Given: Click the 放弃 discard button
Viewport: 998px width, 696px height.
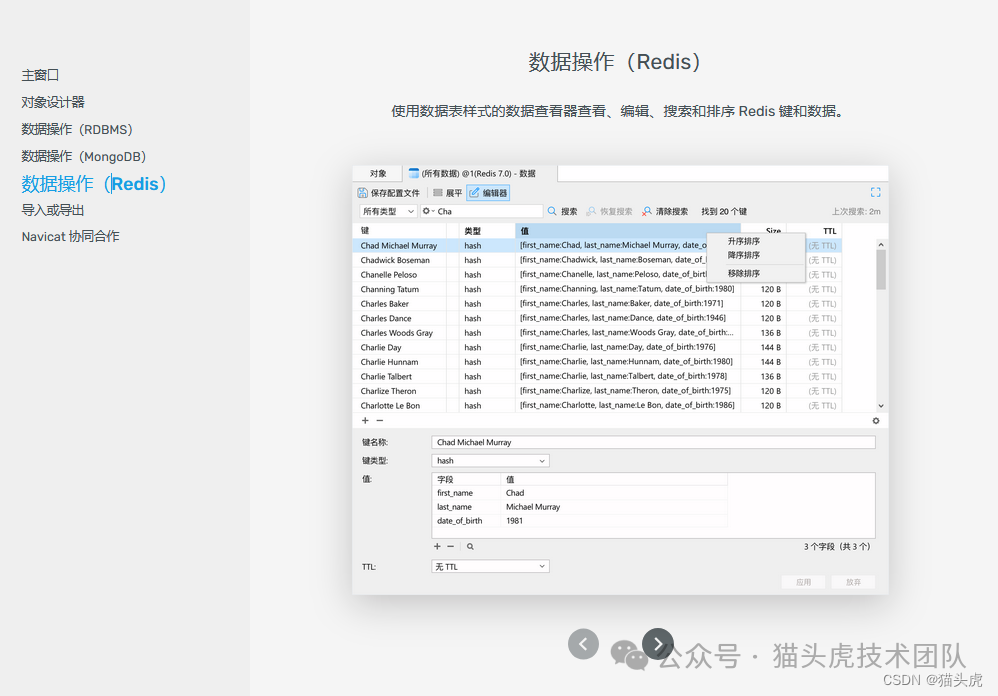Looking at the screenshot, I should 854,582.
